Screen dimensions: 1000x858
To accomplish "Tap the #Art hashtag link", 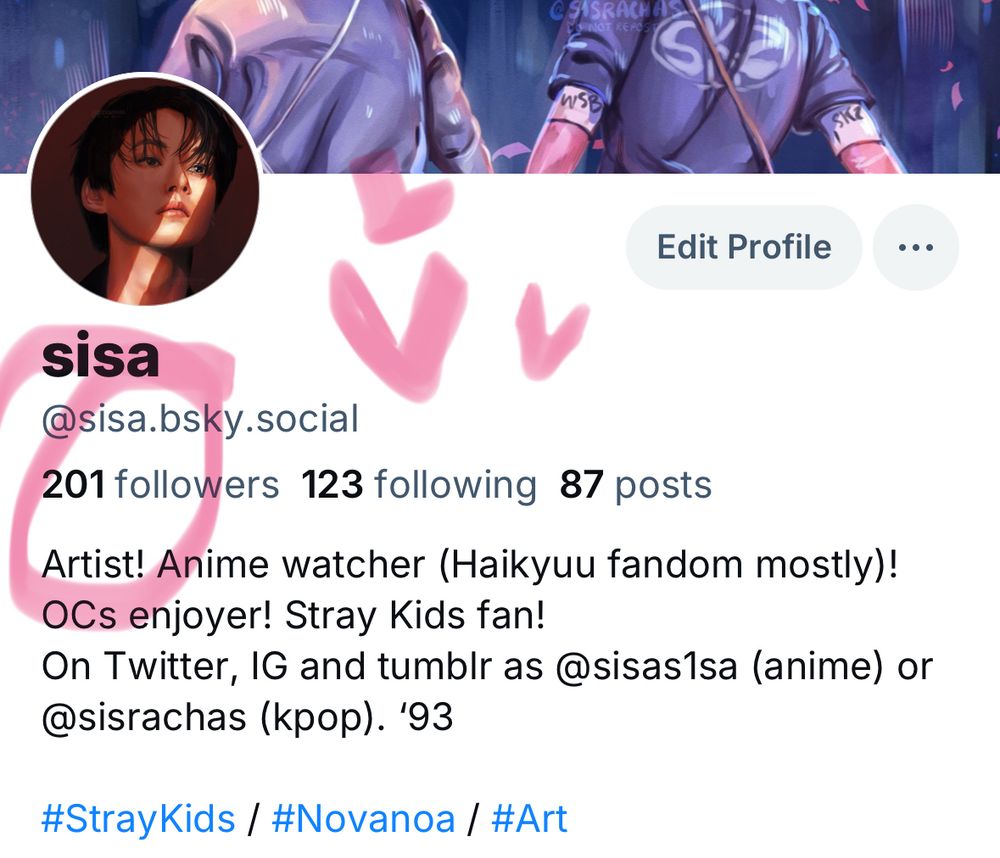I will pos(529,818).
